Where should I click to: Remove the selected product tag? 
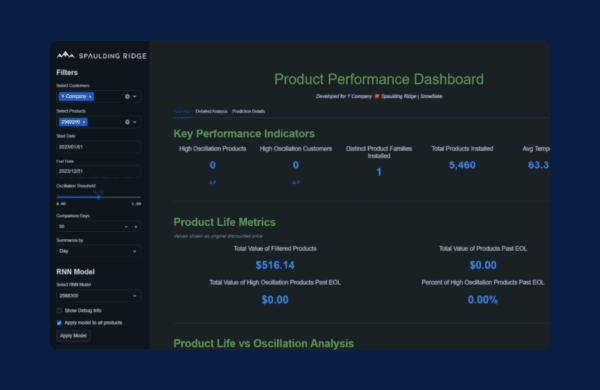tap(84, 122)
